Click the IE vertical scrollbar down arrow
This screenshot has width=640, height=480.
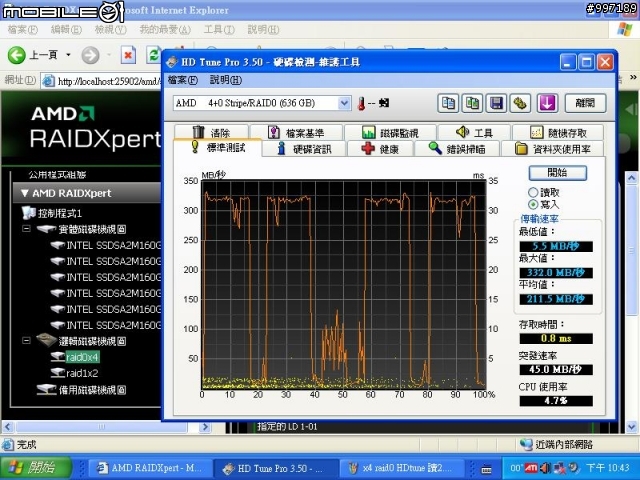point(631,427)
